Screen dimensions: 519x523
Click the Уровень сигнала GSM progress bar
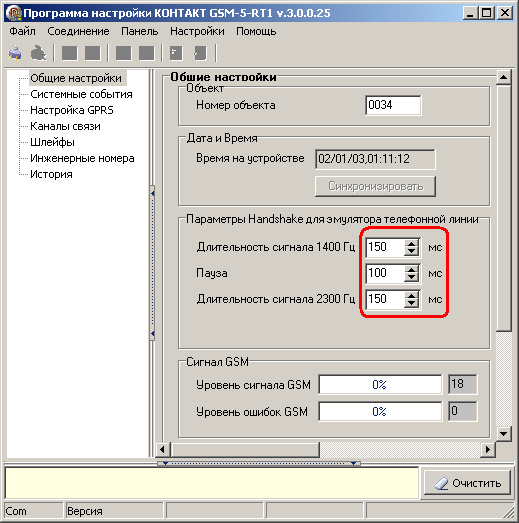pos(380,385)
